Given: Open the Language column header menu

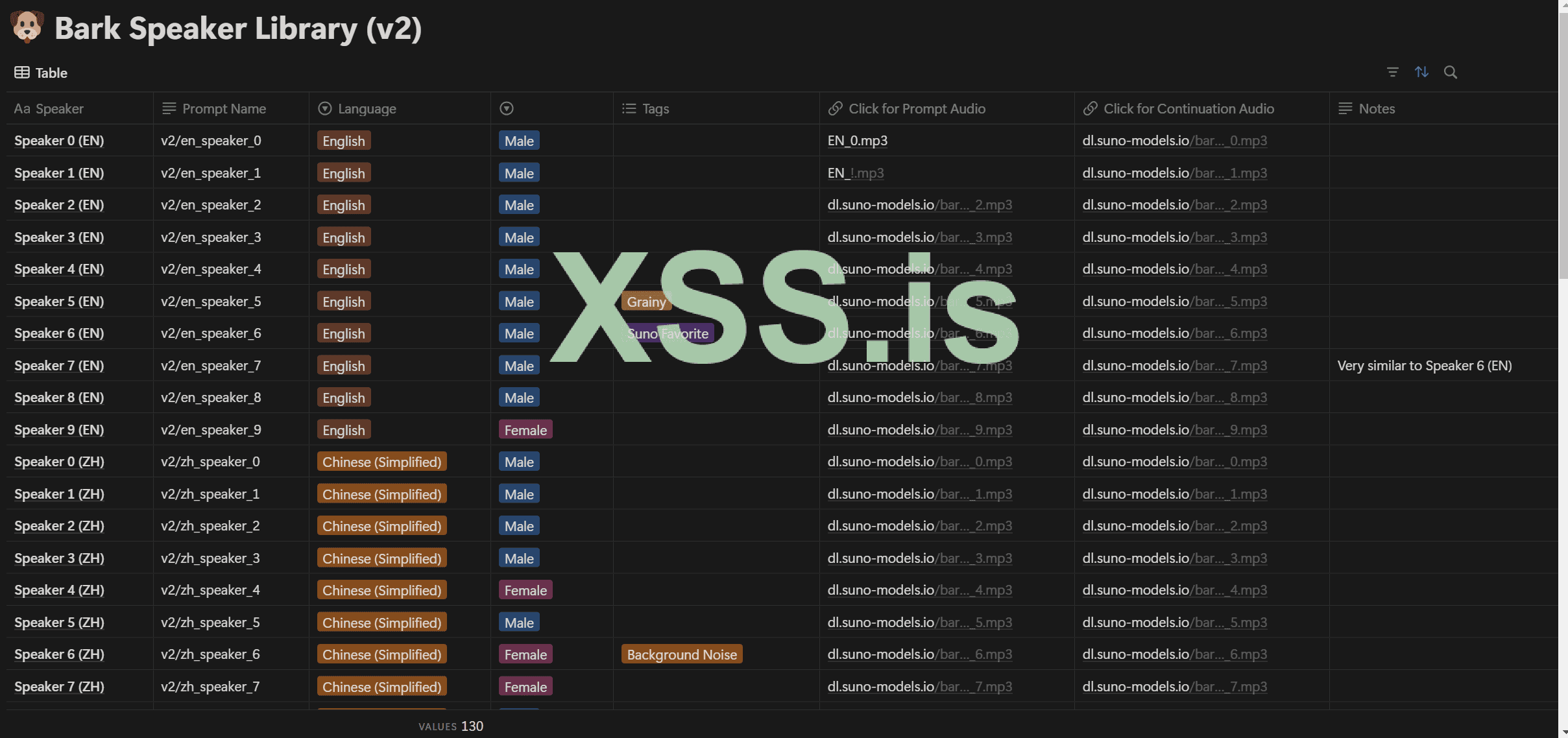Looking at the screenshot, I should pos(367,108).
